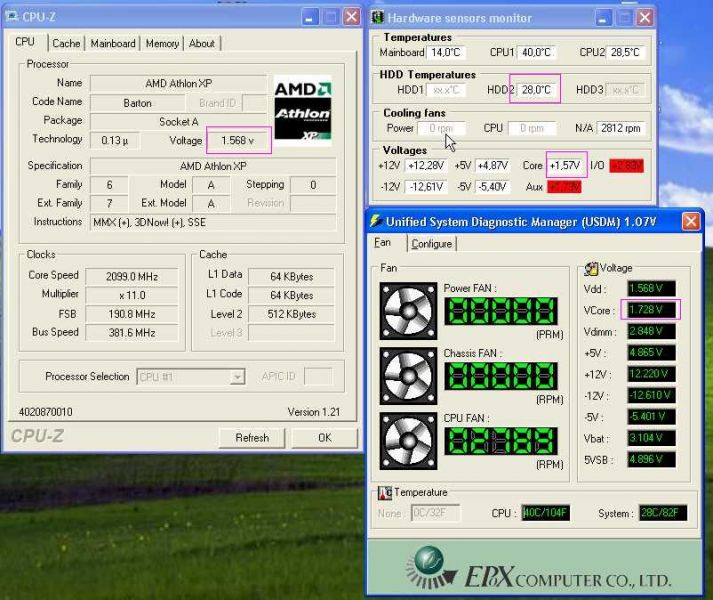The height and width of the screenshot is (600, 713).
Task: Click the USDM Vdimm value 2.848 V
Action: tap(651, 331)
